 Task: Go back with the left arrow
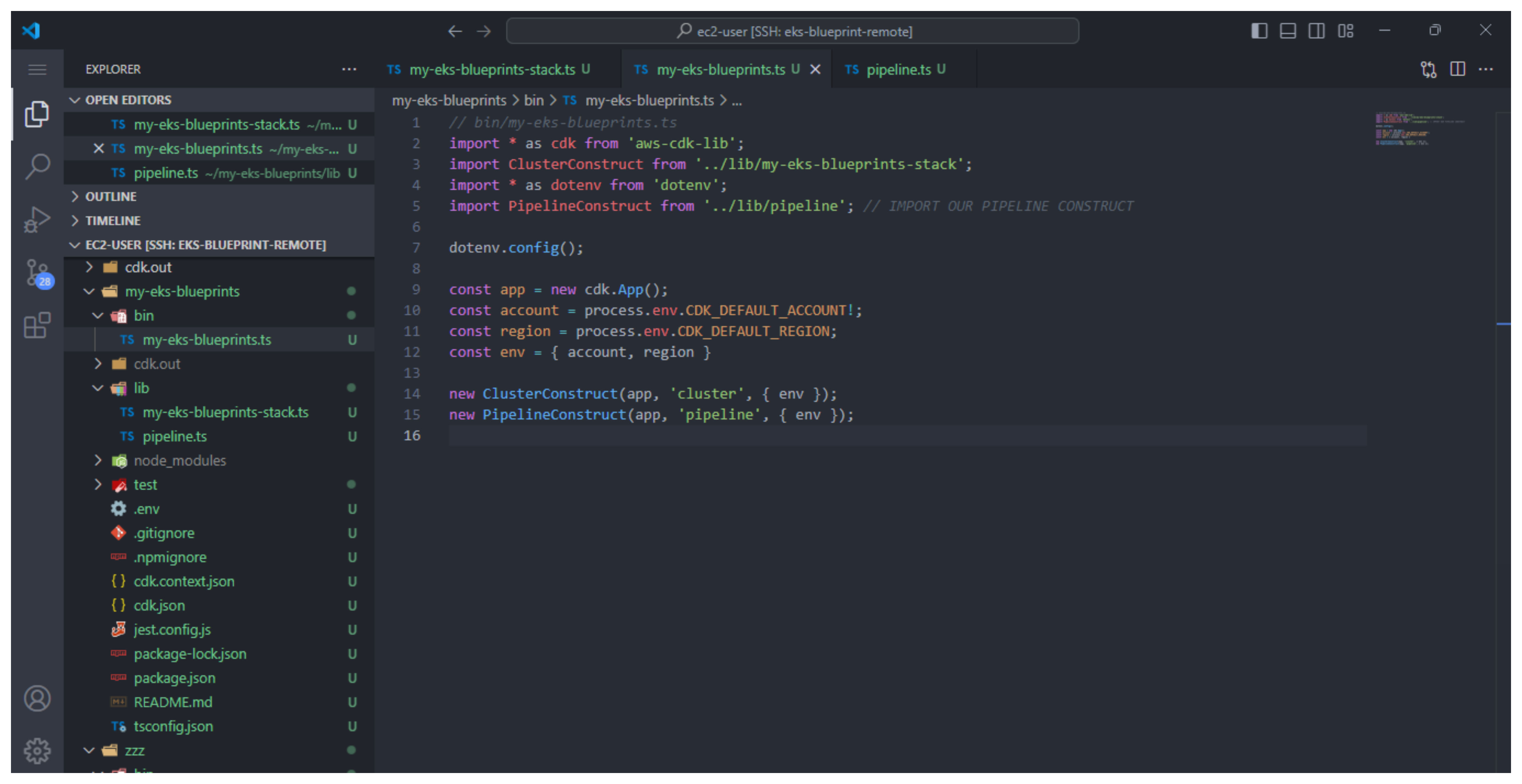[x=454, y=31]
